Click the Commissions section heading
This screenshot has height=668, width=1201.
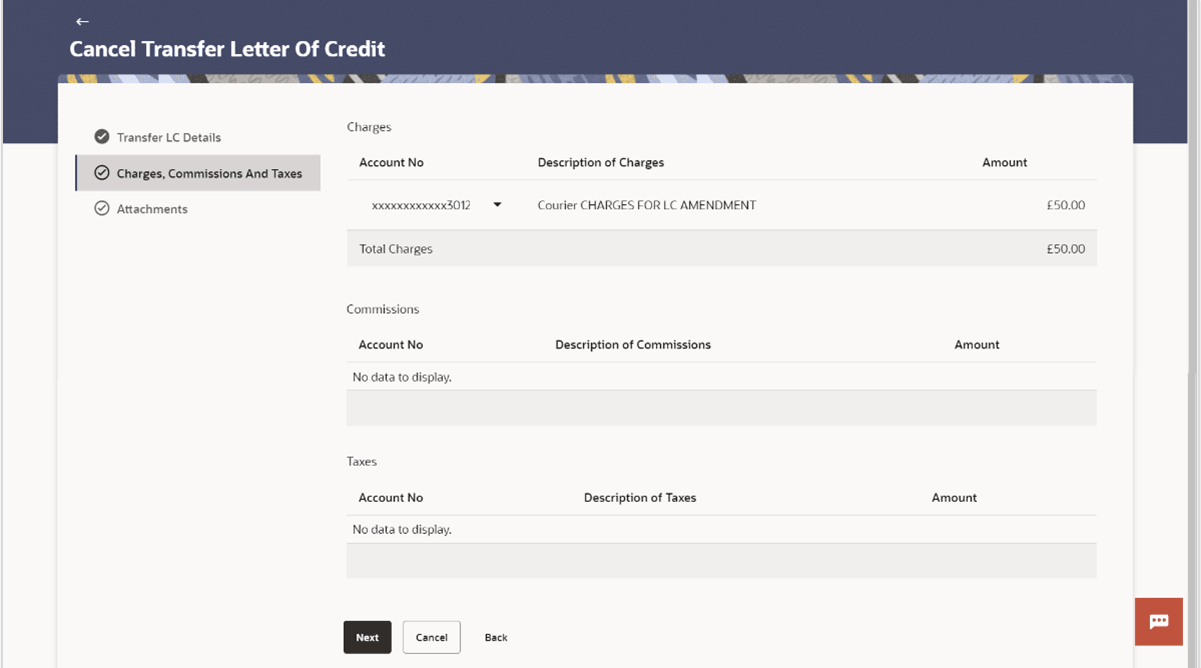(383, 309)
